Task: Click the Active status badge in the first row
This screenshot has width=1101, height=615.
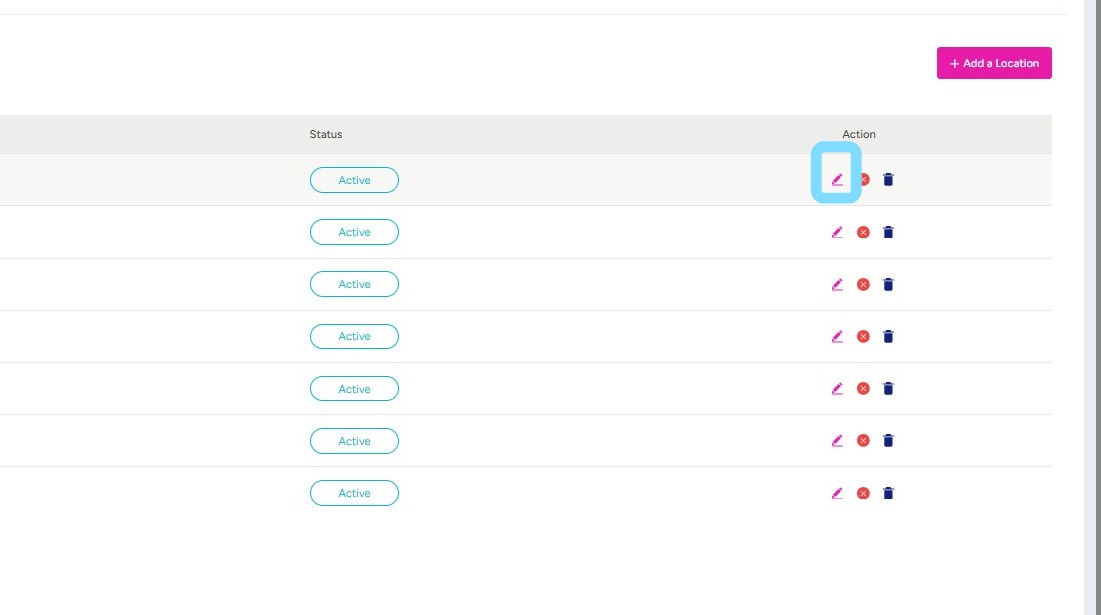Action: tap(354, 180)
